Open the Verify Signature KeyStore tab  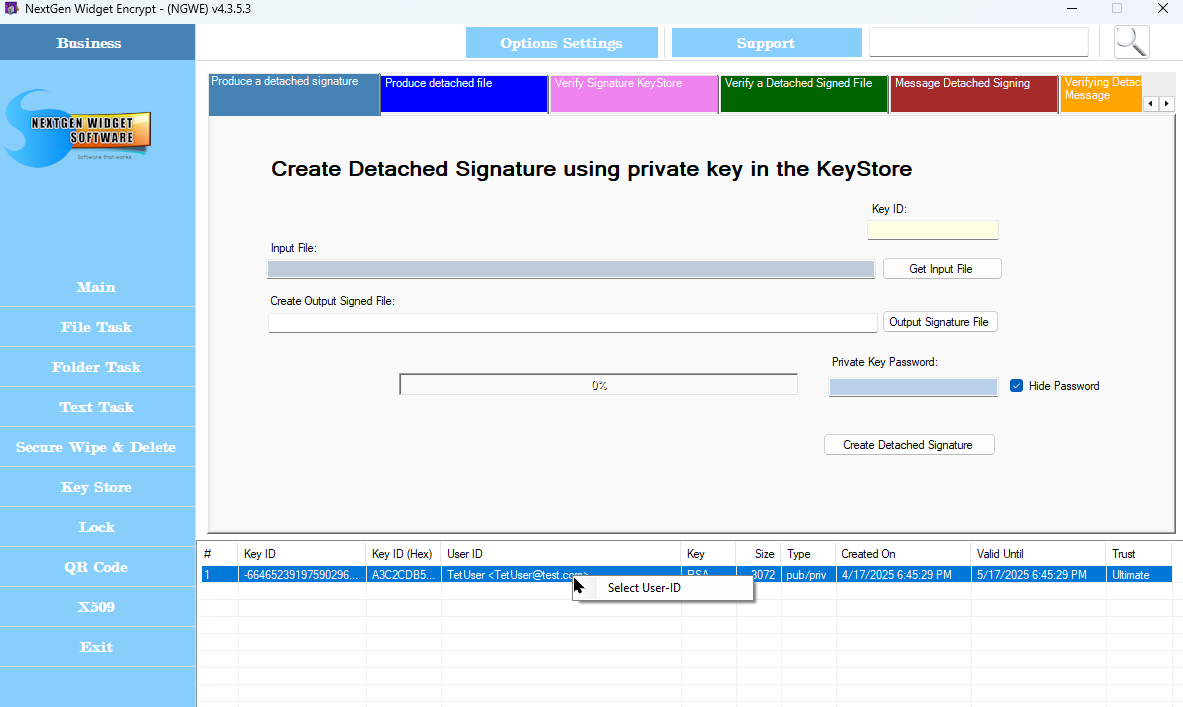pos(634,94)
